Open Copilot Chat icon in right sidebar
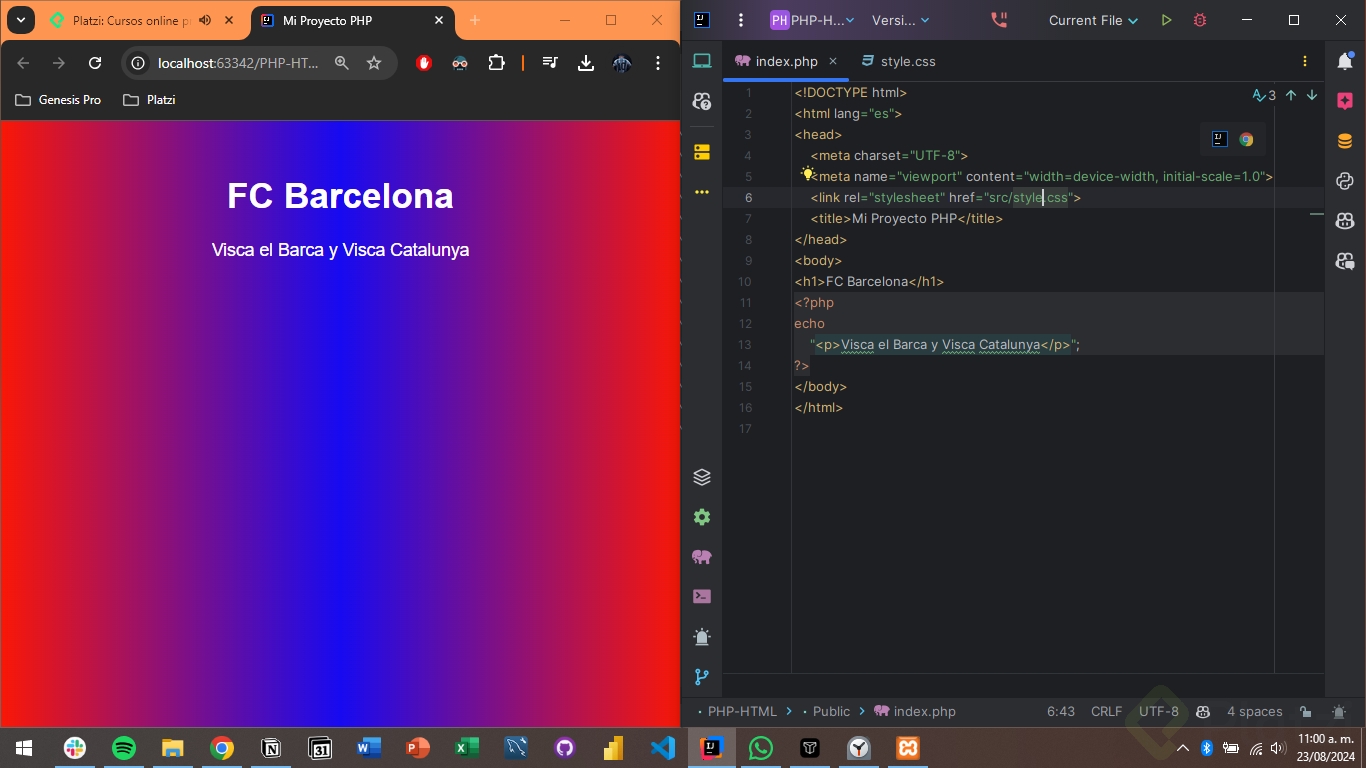The height and width of the screenshot is (768, 1366). [x=1345, y=261]
